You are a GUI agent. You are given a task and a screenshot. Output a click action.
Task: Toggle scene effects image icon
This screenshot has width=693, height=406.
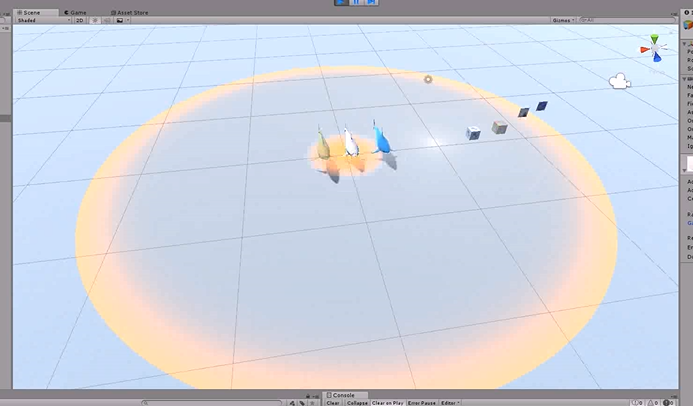pos(120,20)
